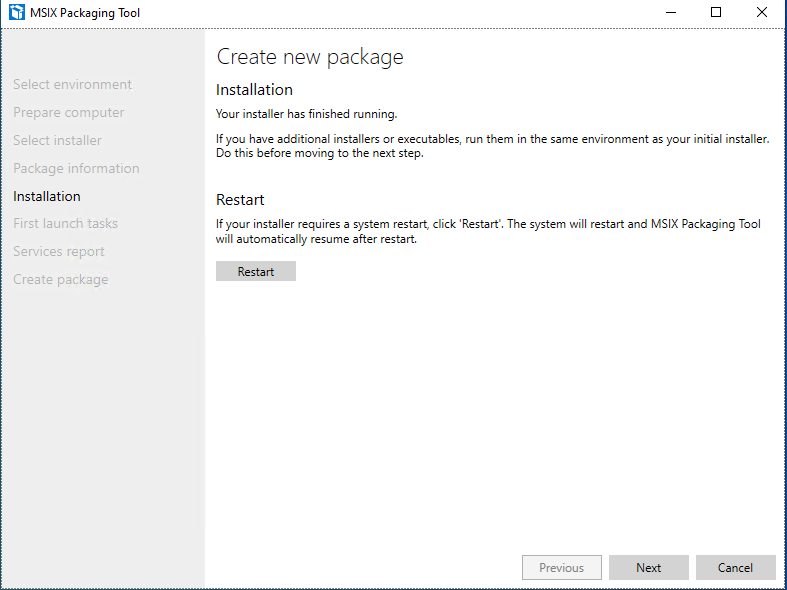The image size is (787, 590).
Task: Click the 'Restart' section heading
Action: [x=240, y=200]
